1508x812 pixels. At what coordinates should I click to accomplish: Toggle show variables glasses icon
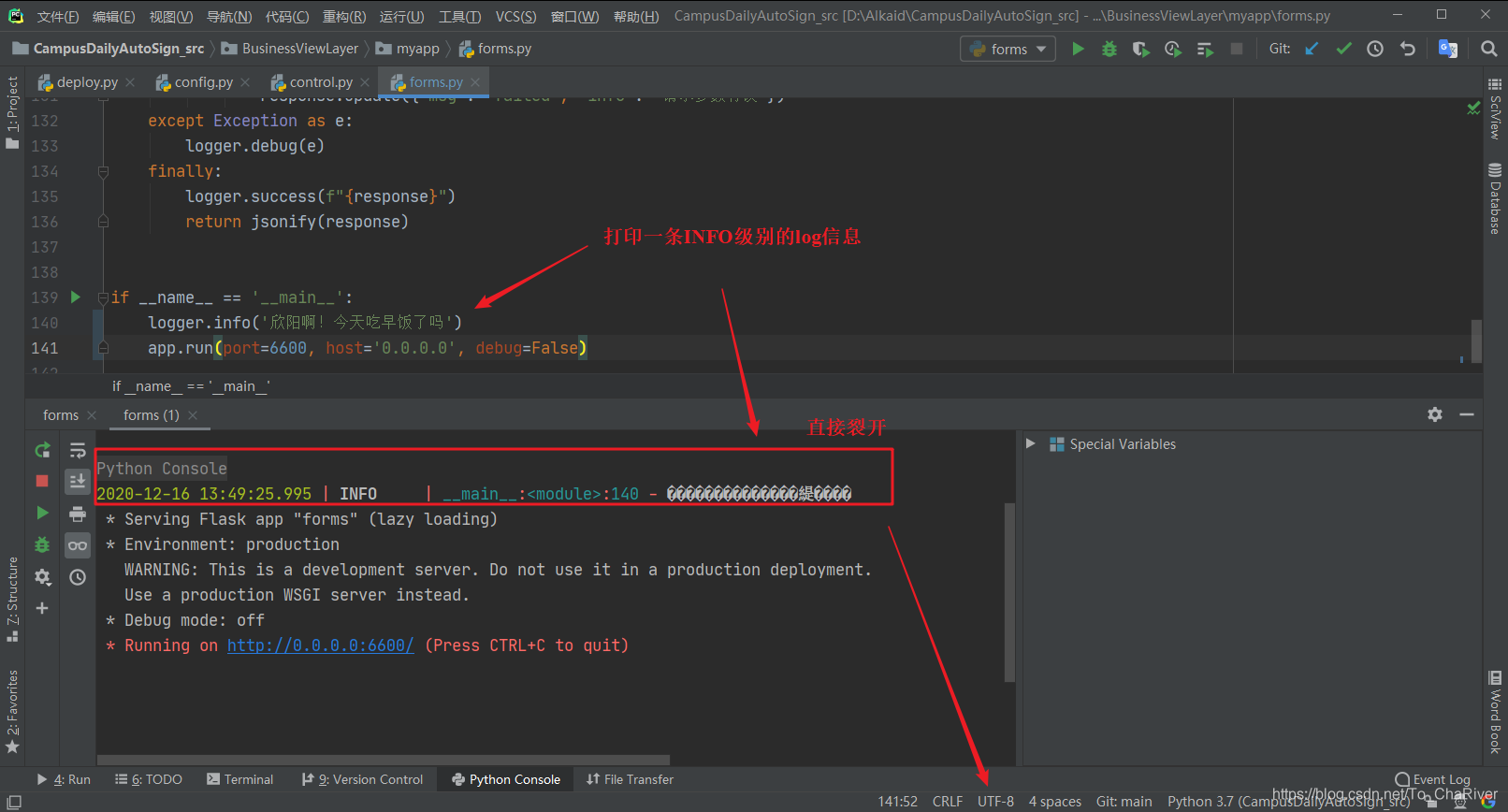(78, 545)
